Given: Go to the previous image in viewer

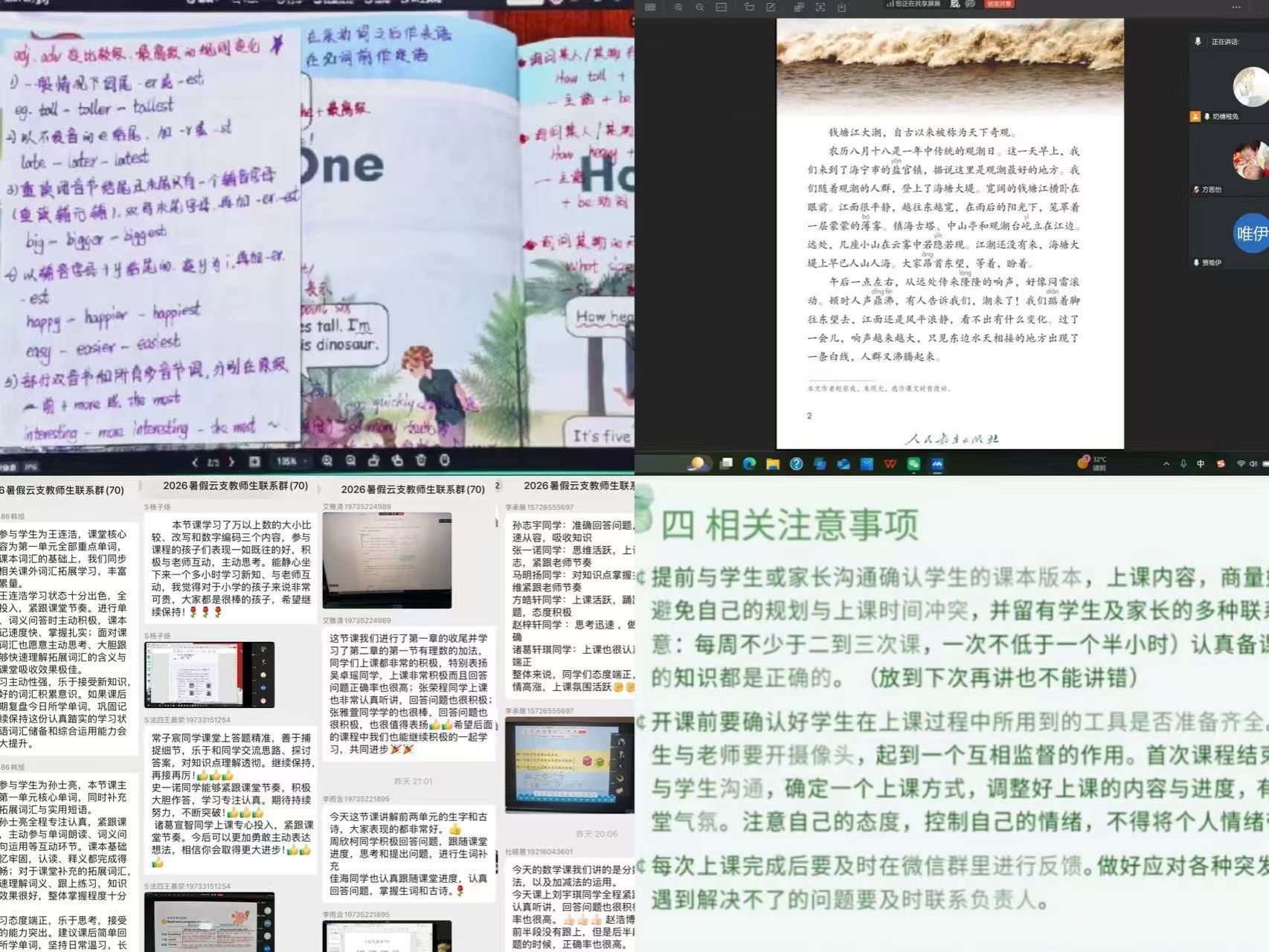Looking at the screenshot, I should (x=195, y=462).
